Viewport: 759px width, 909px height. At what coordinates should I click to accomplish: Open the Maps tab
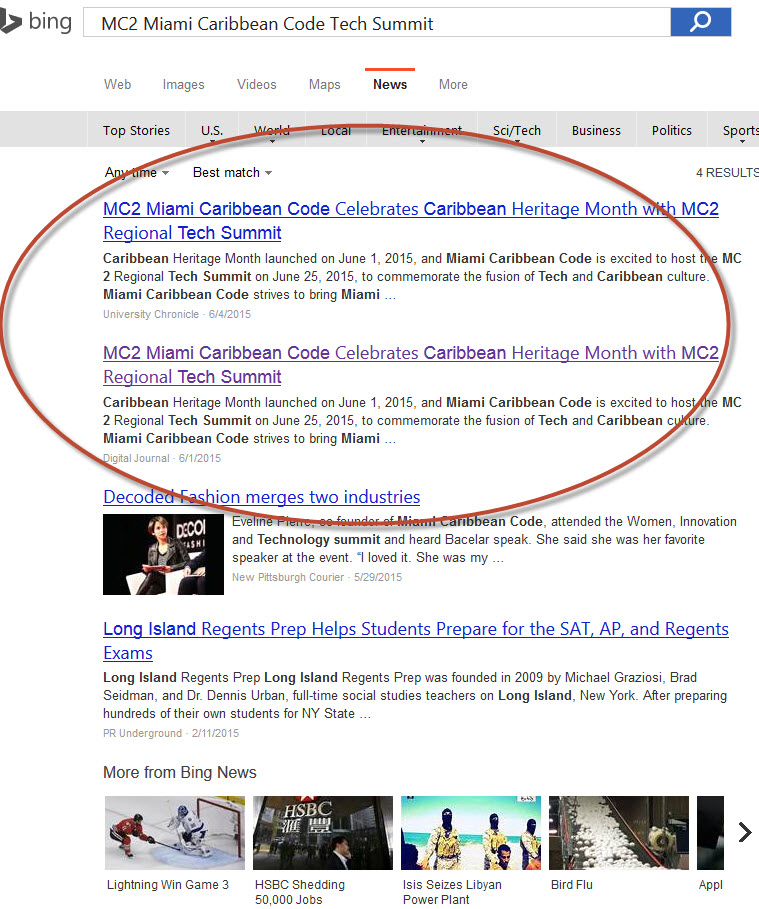pos(325,84)
